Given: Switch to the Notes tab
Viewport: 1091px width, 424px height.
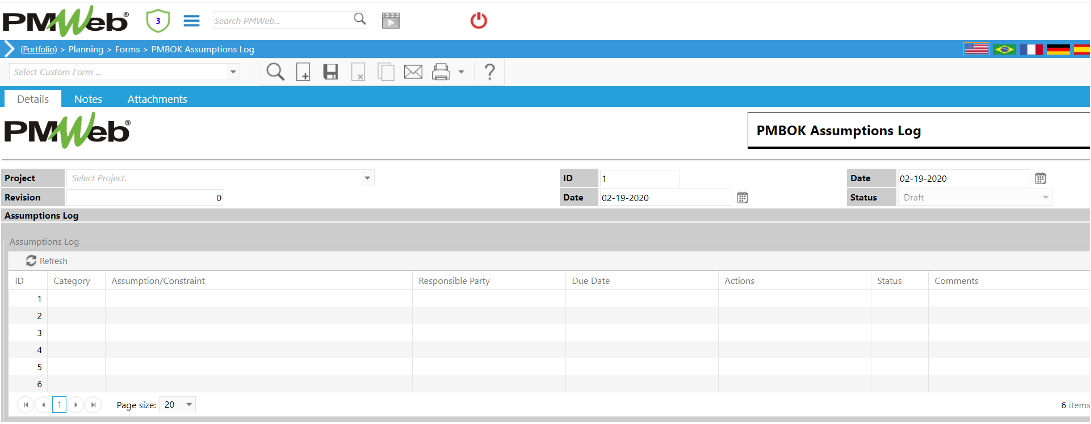Looking at the screenshot, I should click(x=88, y=99).
